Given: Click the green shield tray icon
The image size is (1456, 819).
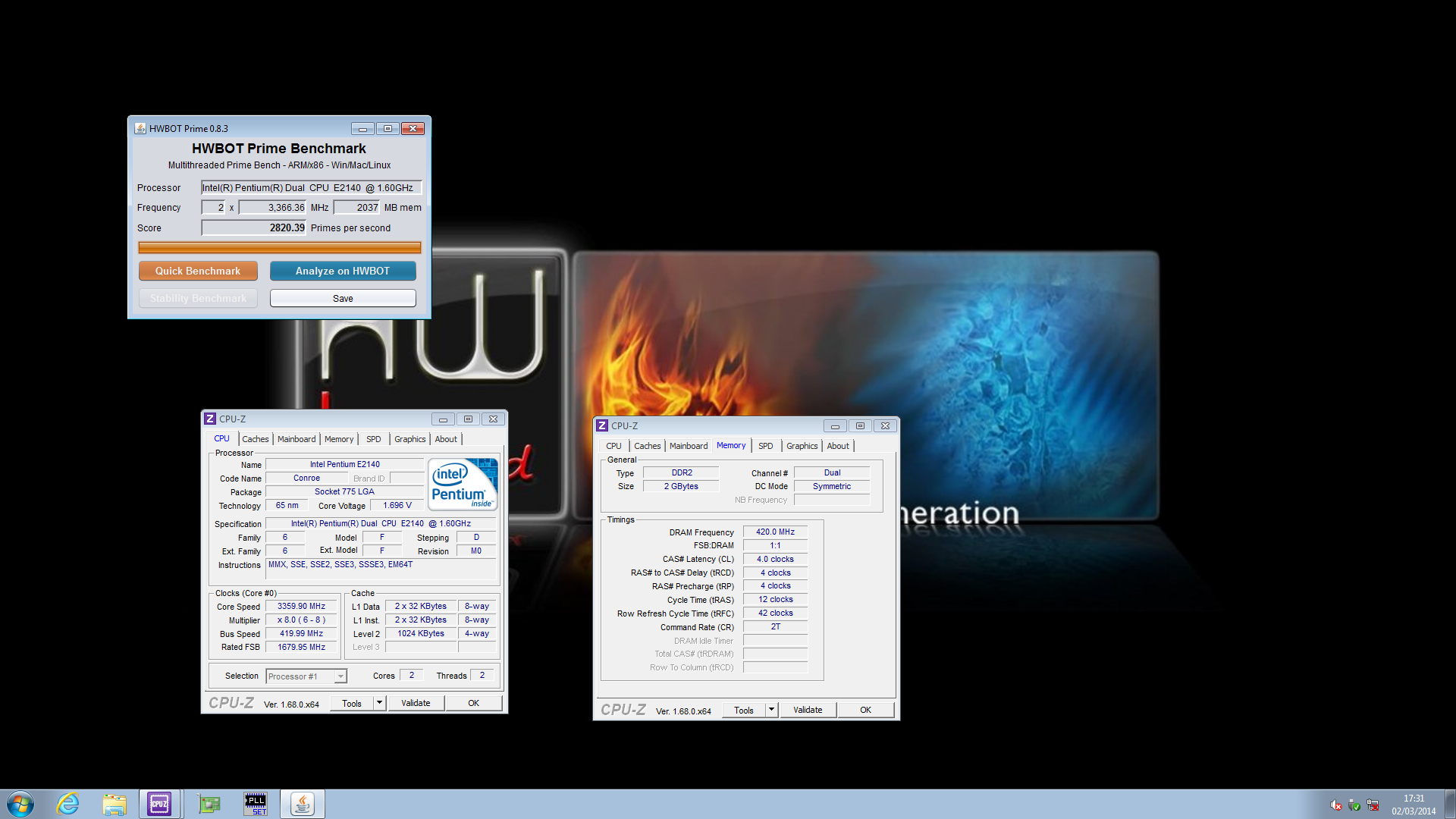Looking at the screenshot, I should pos(1354,805).
